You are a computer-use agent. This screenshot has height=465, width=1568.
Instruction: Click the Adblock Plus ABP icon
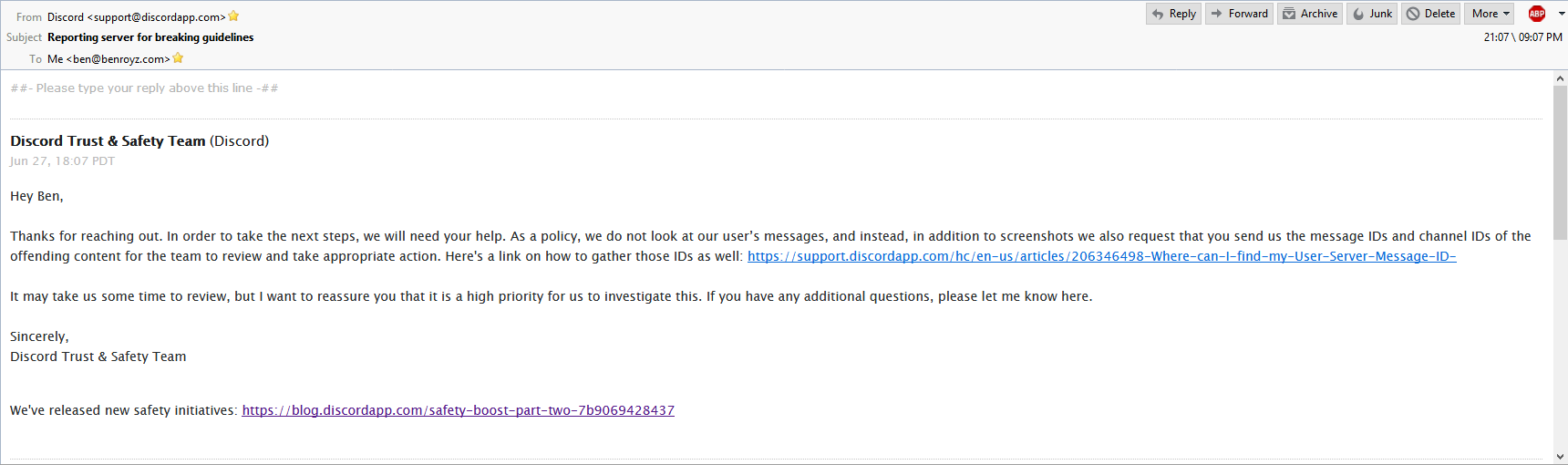(x=1537, y=14)
